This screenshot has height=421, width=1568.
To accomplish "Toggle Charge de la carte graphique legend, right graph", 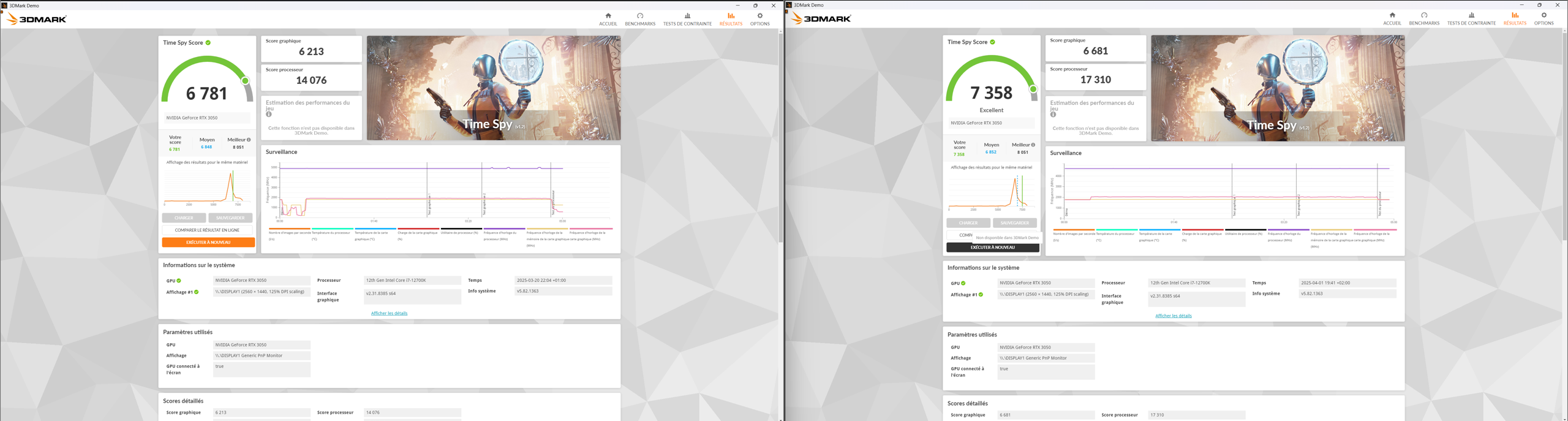I will pos(1202,236).
